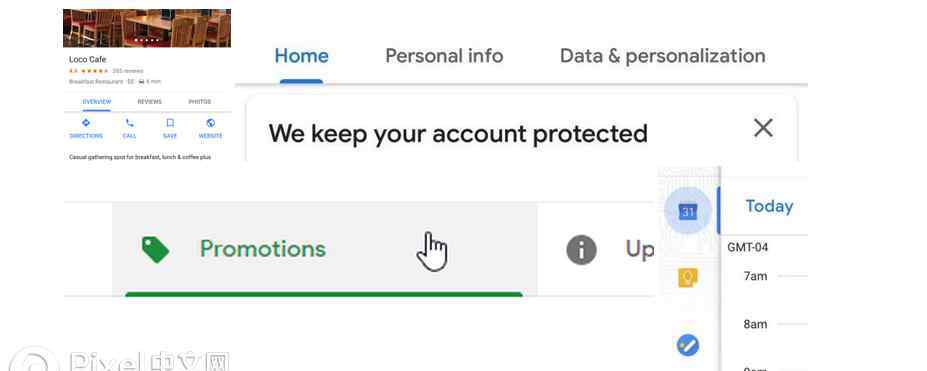Viewport: 927px width, 371px height.
Task: Open Google Tasks checkmark icon
Action: (688, 344)
